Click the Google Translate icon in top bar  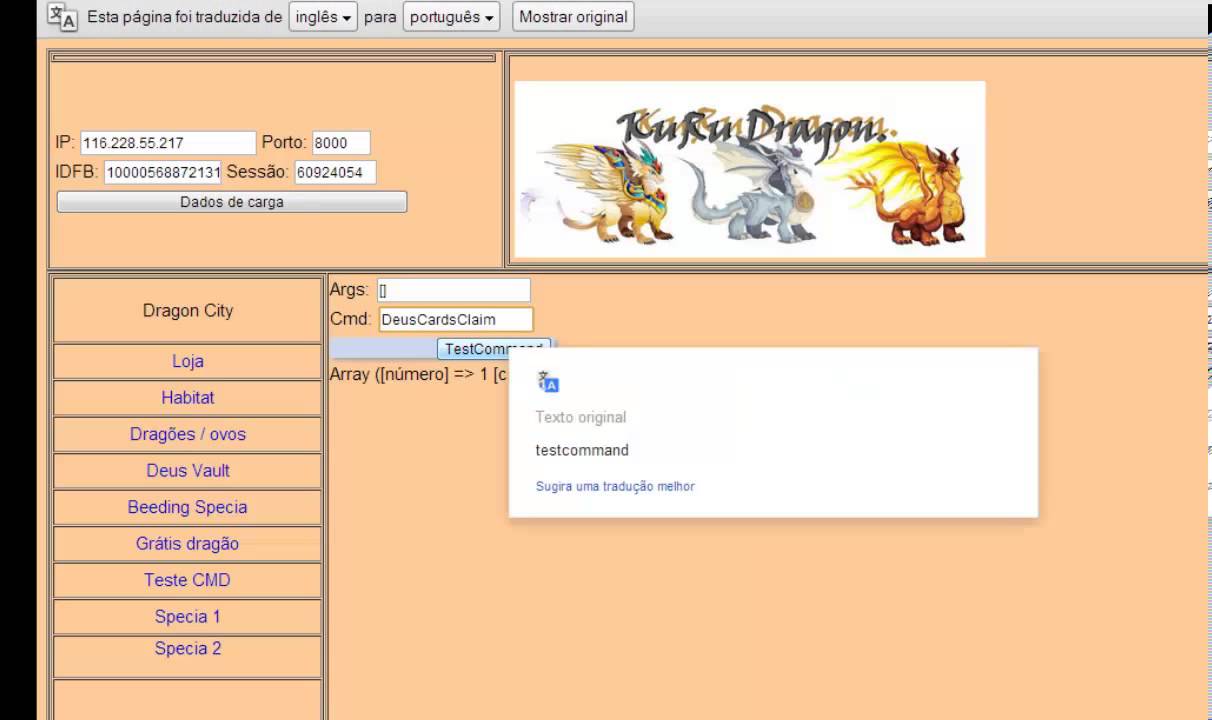click(63, 17)
